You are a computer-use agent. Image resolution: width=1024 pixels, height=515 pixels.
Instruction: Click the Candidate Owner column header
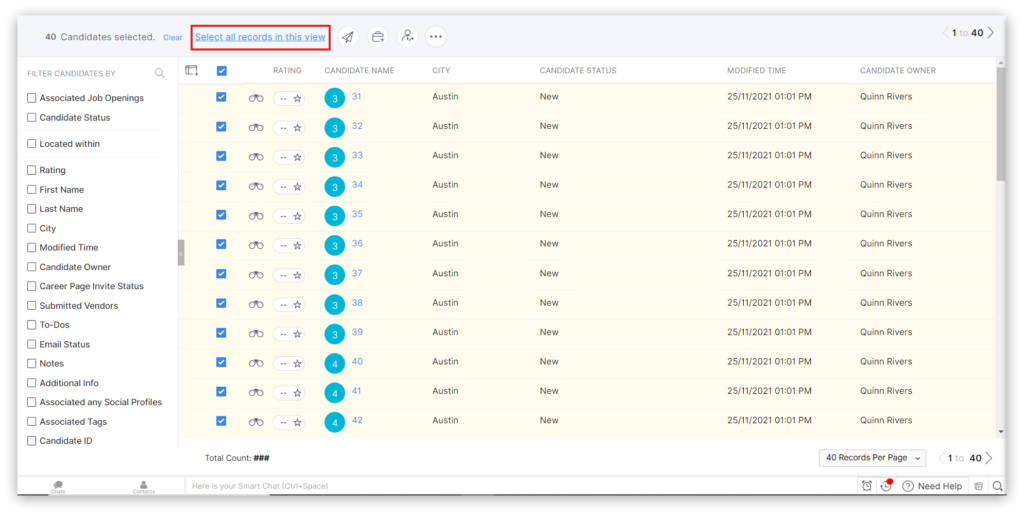click(899, 71)
